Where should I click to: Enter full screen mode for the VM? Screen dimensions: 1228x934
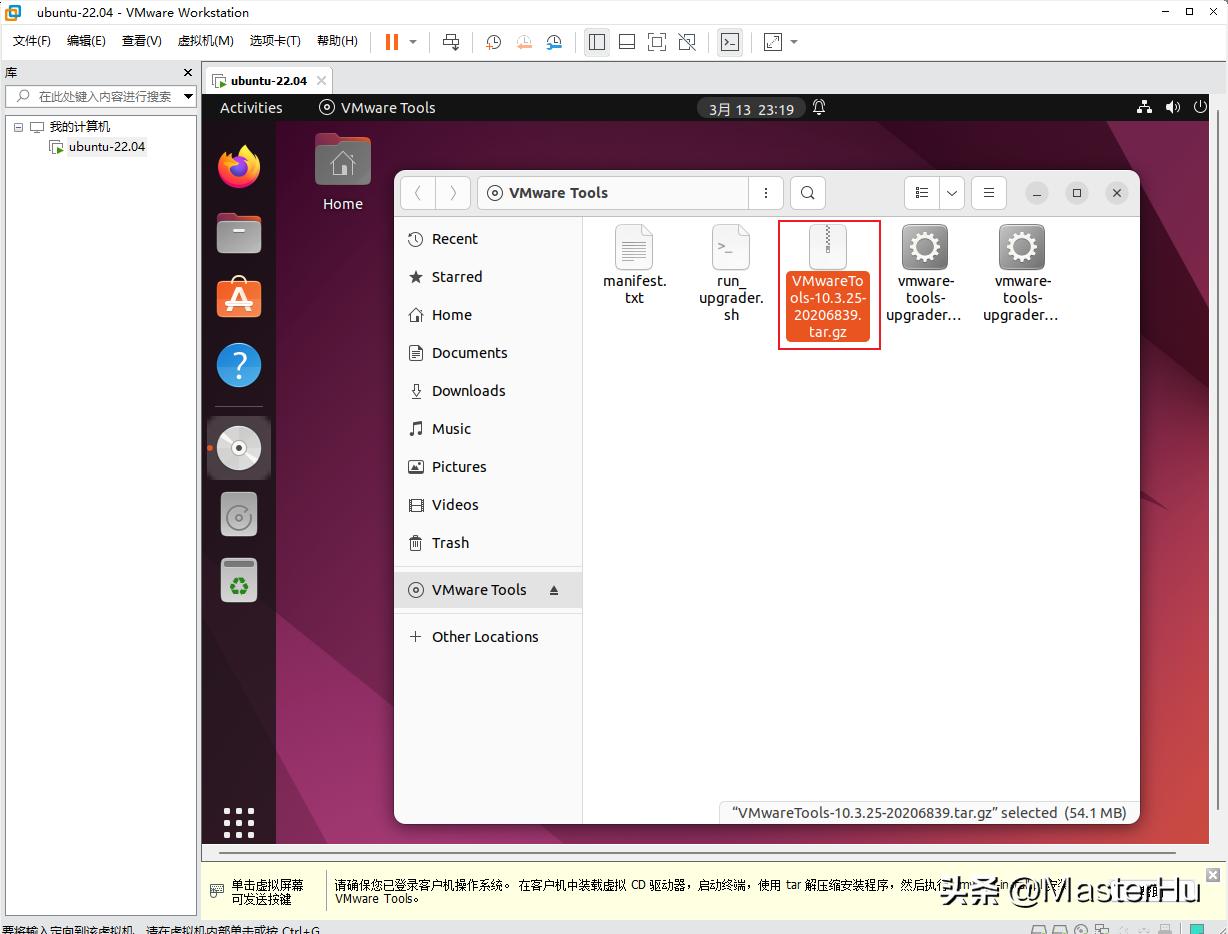click(x=656, y=41)
